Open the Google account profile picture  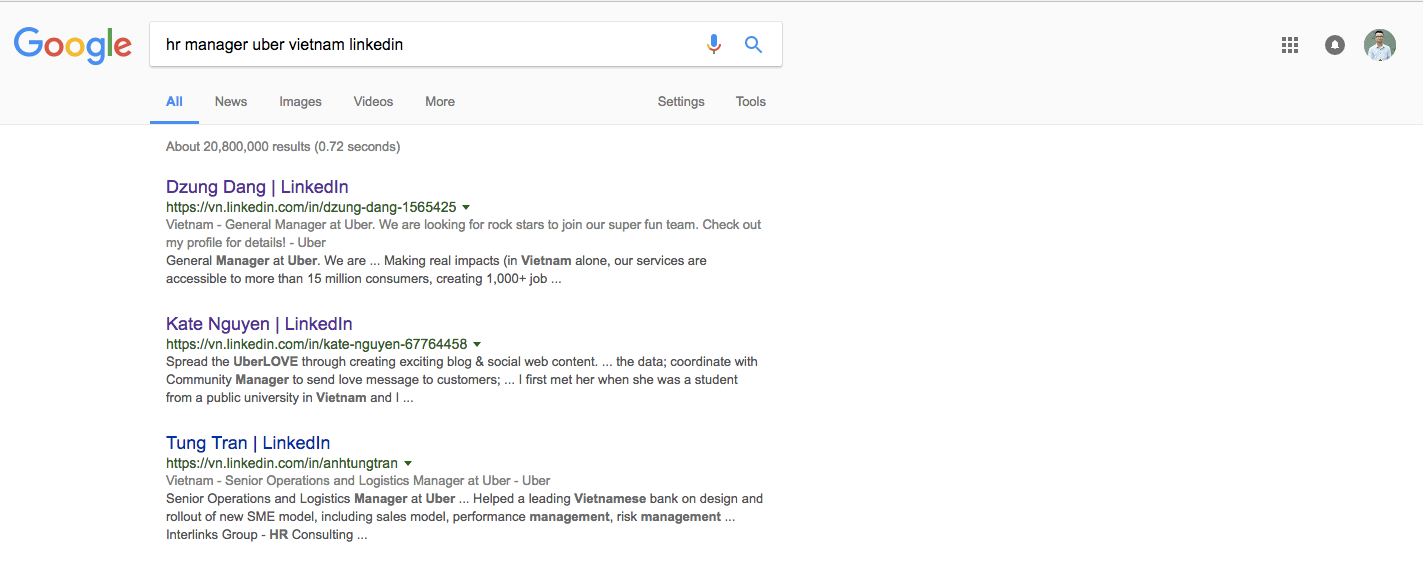click(1380, 45)
